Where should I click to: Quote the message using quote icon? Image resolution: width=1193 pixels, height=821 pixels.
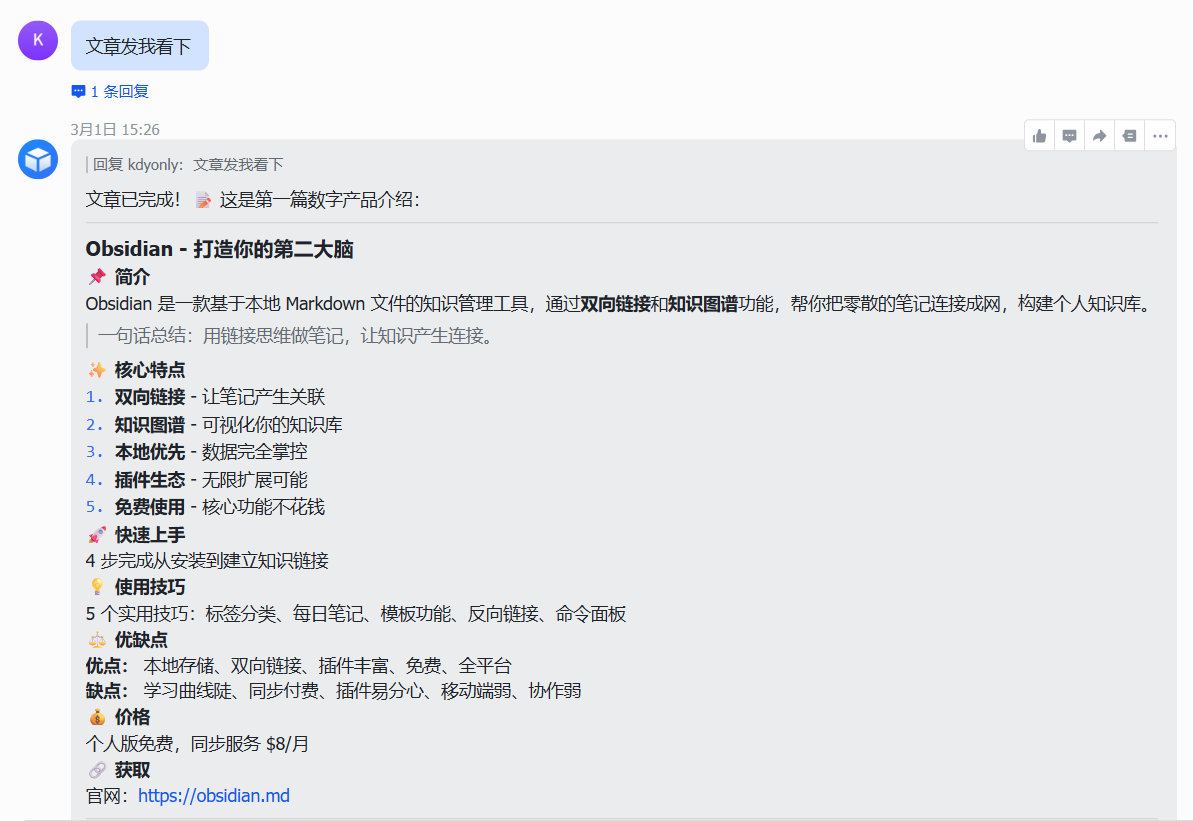point(1129,136)
